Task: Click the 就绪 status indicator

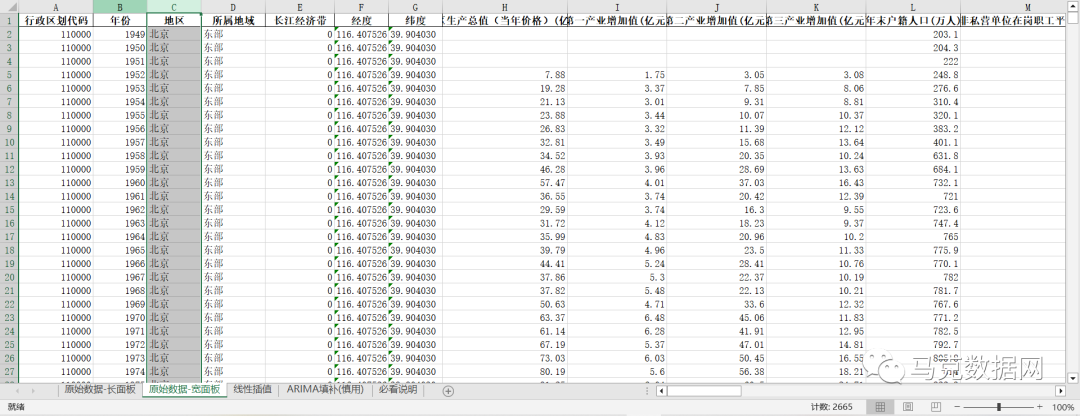Action: pyautogui.click(x=16, y=407)
